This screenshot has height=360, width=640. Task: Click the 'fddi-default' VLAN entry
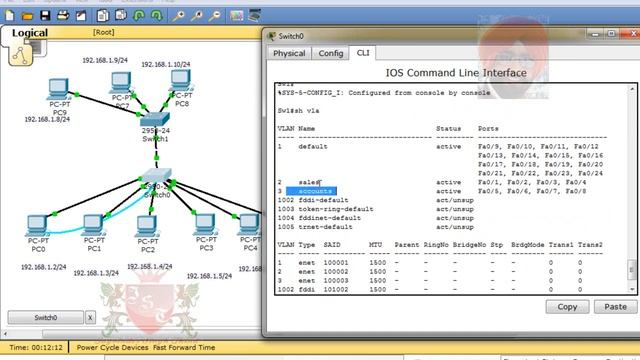point(323,200)
